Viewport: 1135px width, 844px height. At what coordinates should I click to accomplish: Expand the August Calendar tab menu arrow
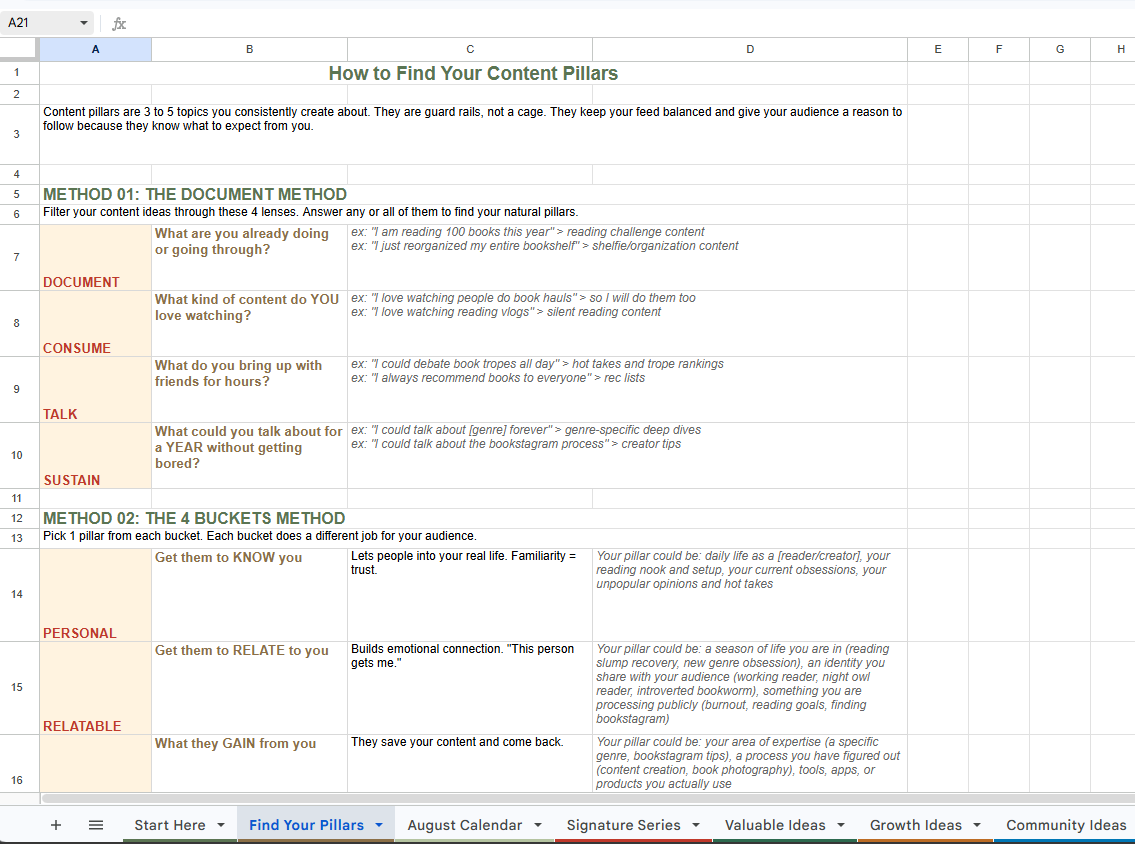(538, 825)
